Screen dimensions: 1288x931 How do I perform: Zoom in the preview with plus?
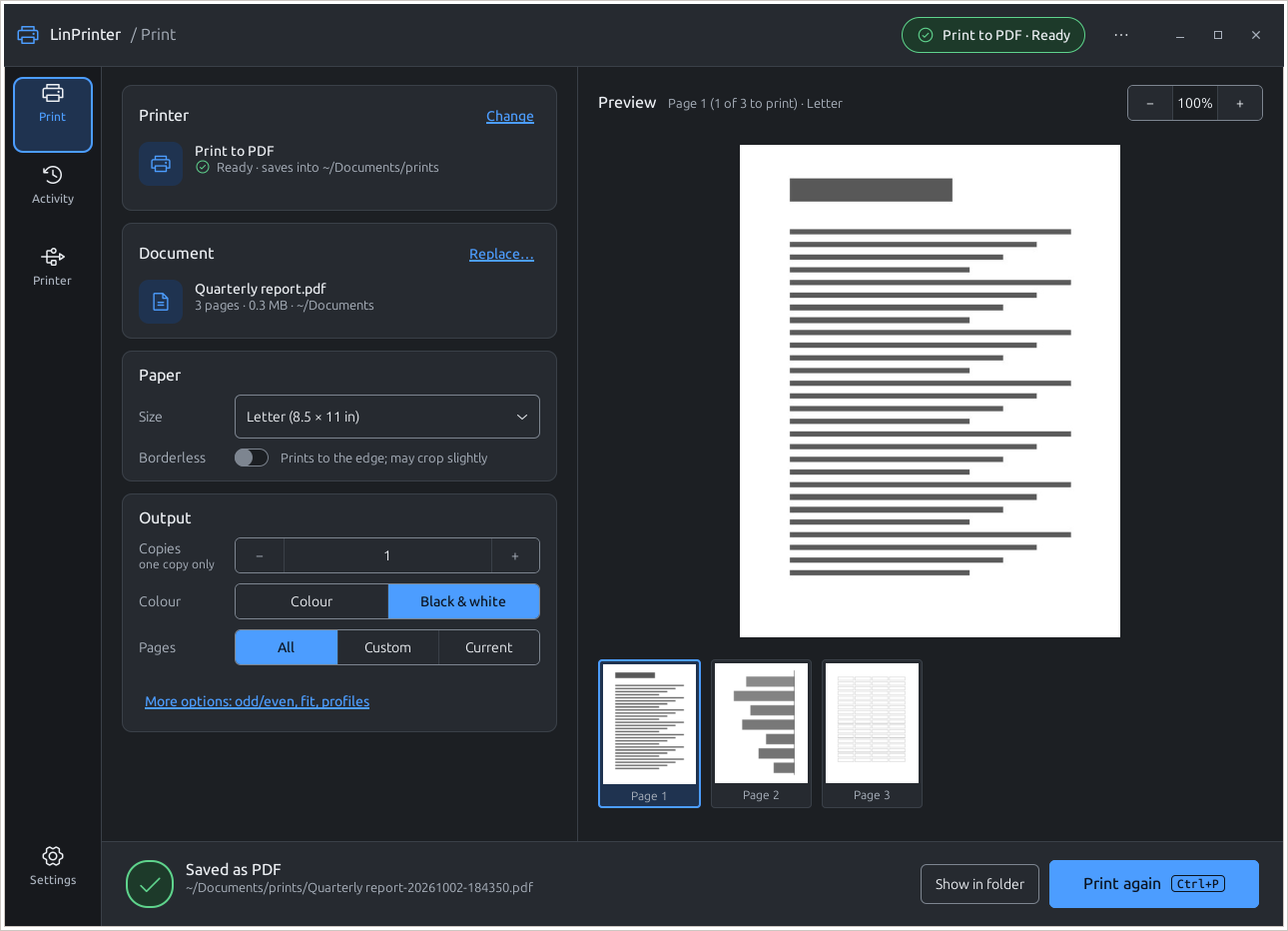click(1240, 103)
